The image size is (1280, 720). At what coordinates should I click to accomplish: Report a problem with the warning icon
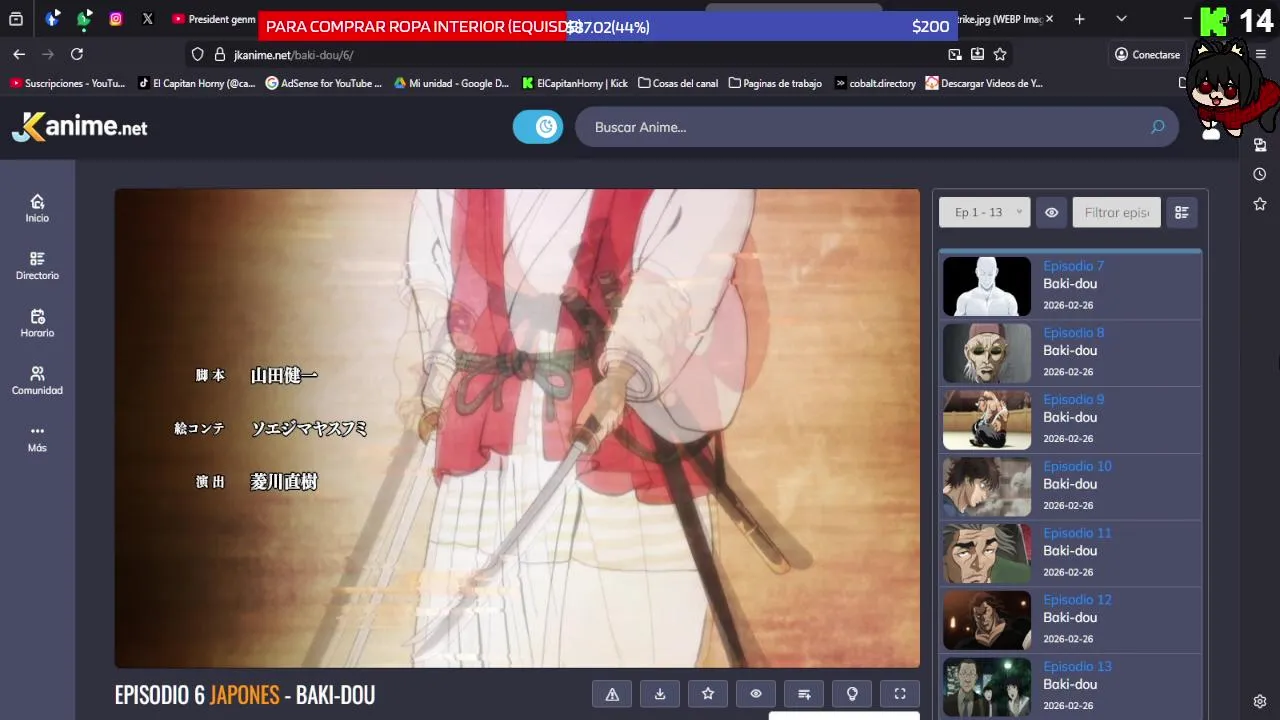(612, 694)
